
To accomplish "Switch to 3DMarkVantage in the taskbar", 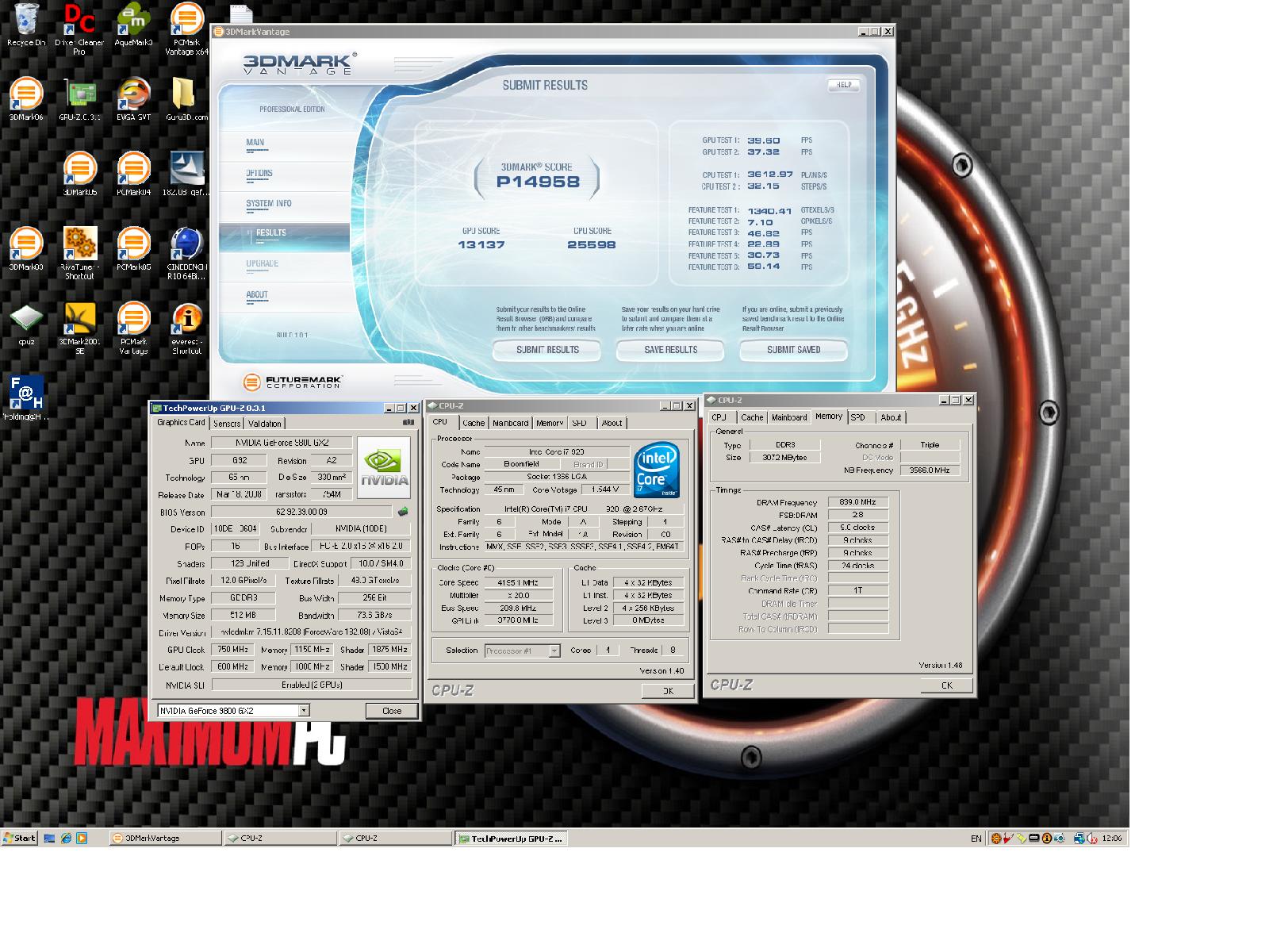I will (165, 838).
